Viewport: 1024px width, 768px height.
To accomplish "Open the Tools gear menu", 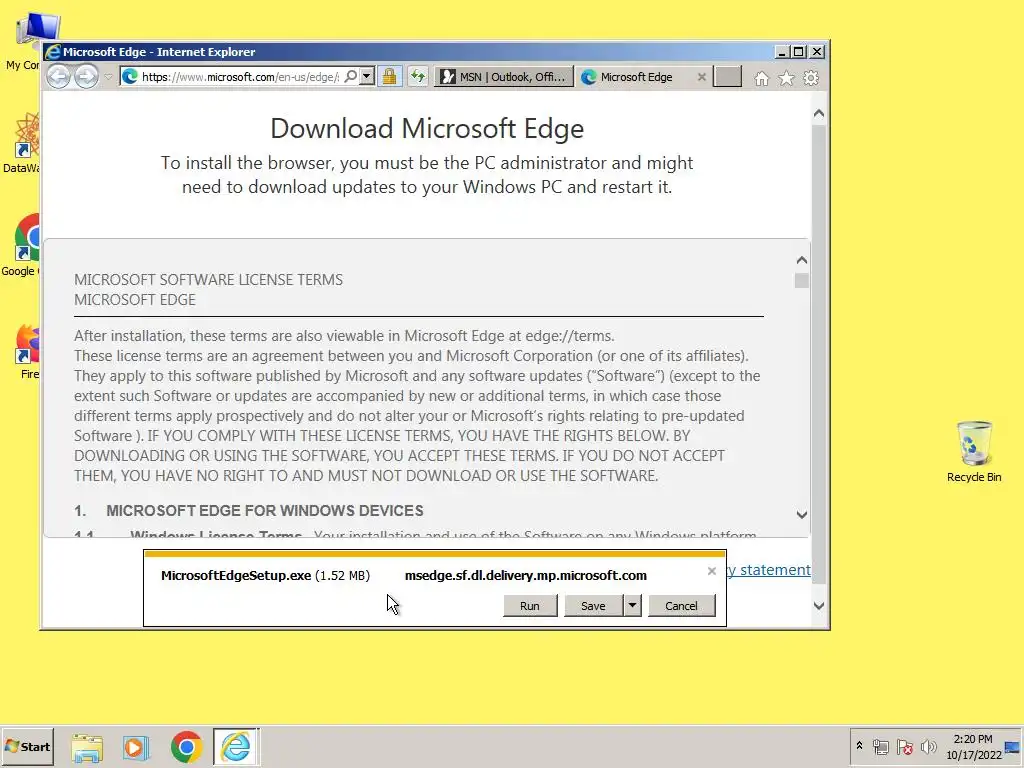I will point(811,78).
